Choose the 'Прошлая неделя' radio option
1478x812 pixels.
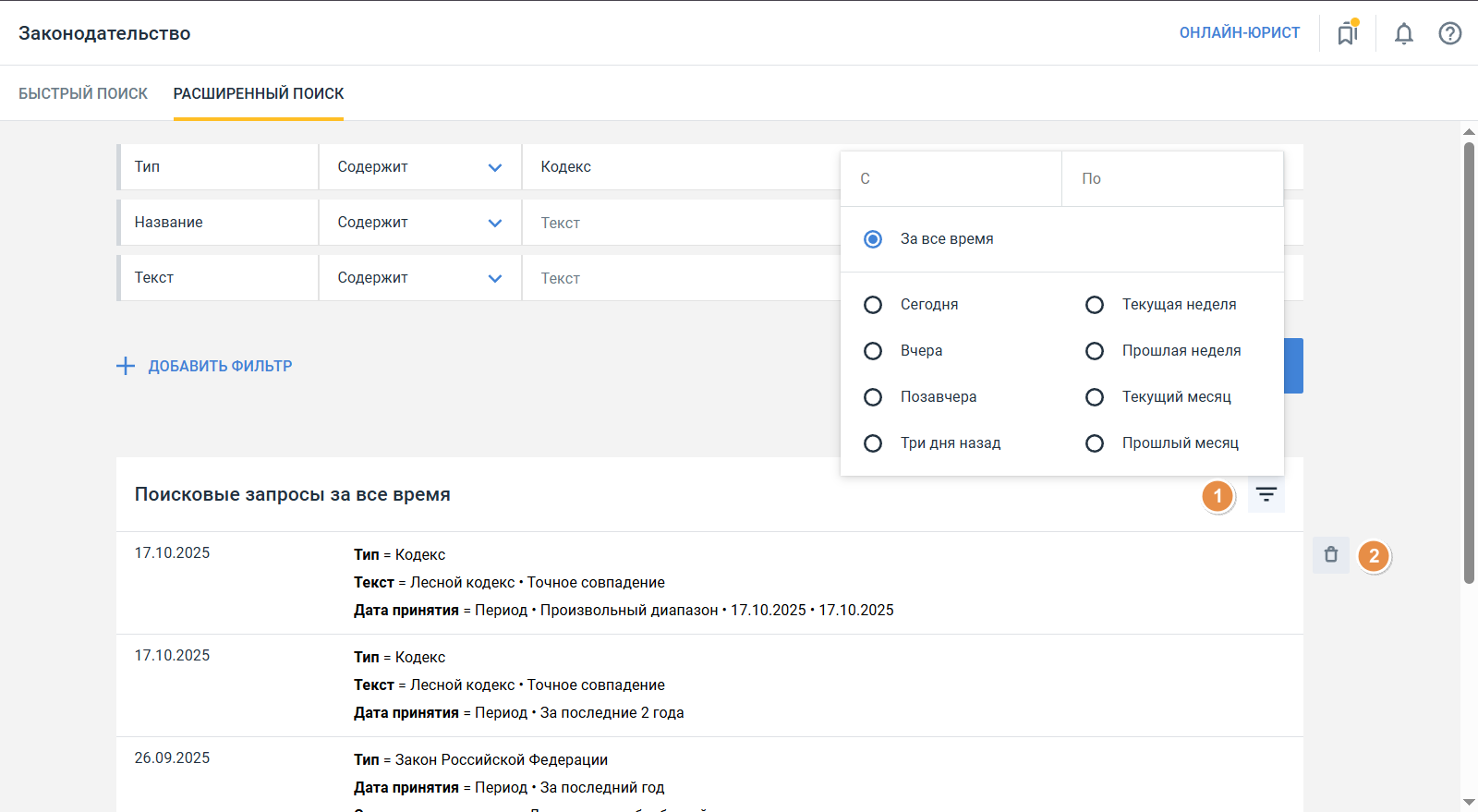coord(1095,351)
